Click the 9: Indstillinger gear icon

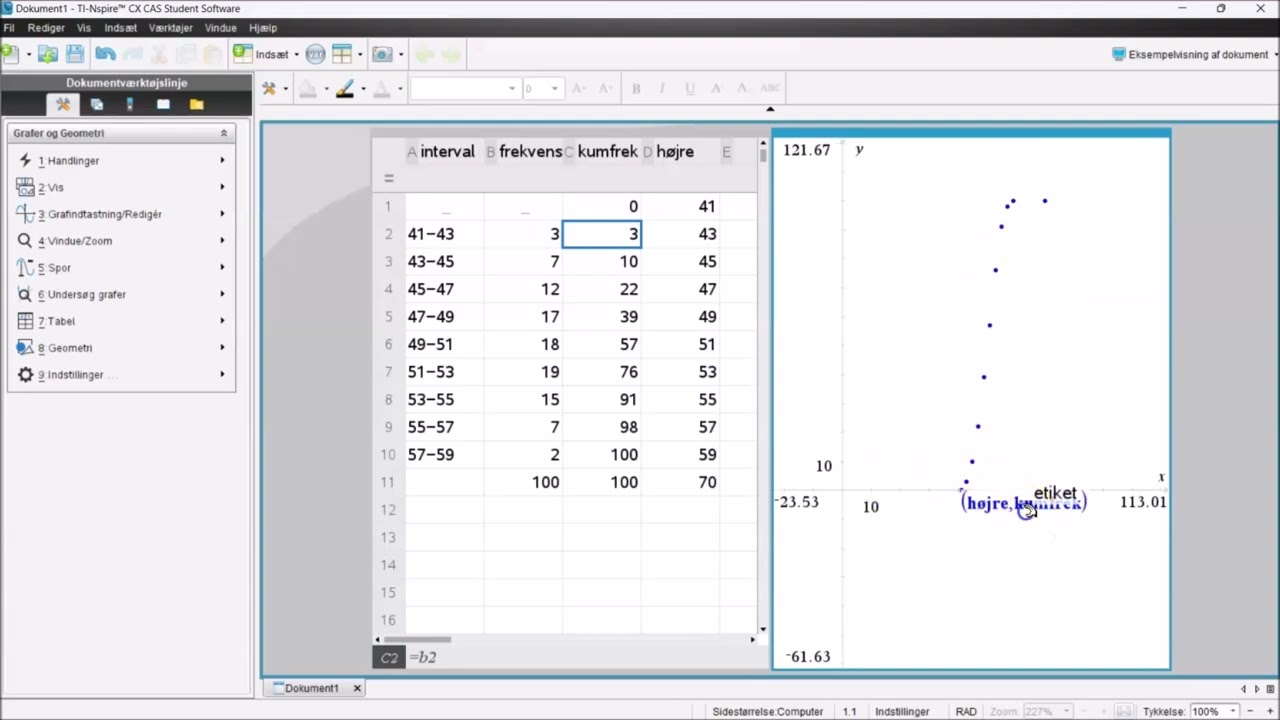click(x=25, y=375)
